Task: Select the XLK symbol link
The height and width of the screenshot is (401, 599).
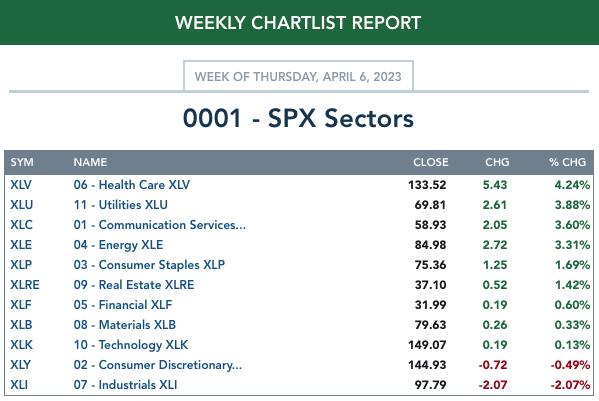Action: pos(21,345)
